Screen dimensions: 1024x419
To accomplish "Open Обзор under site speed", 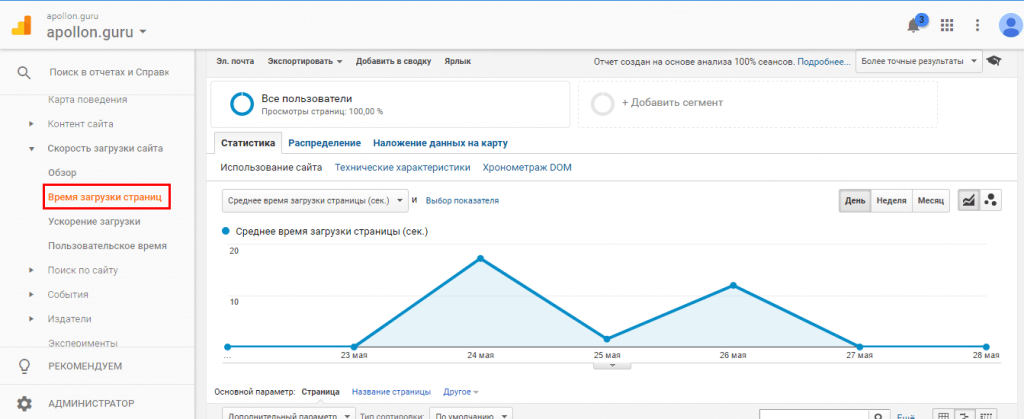I will [62, 173].
